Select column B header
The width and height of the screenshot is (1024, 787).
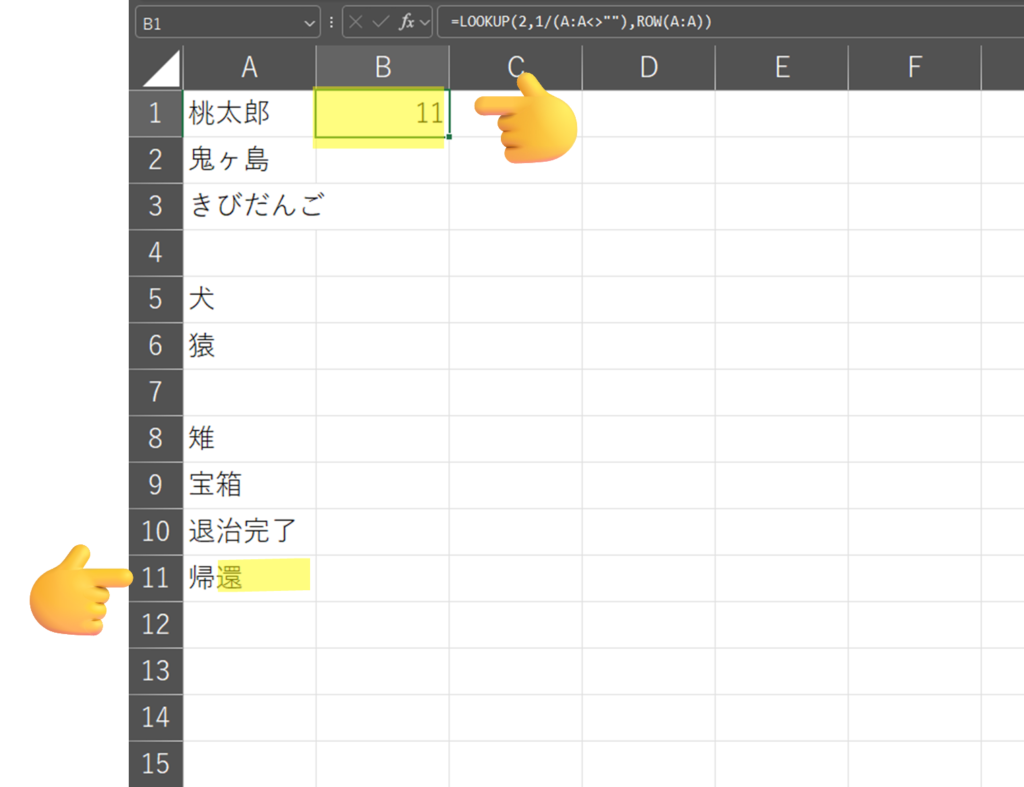tap(382, 67)
